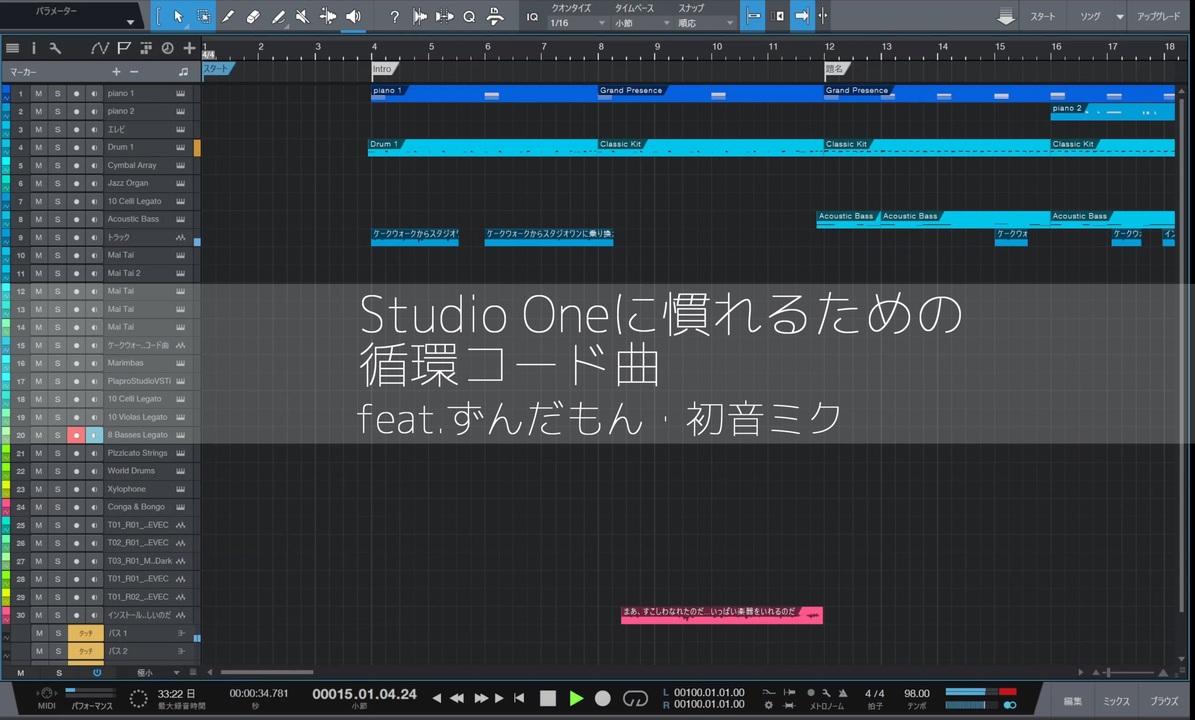1195x720 pixels.
Task: Click the IQ input quantize button
Action: click(532, 16)
